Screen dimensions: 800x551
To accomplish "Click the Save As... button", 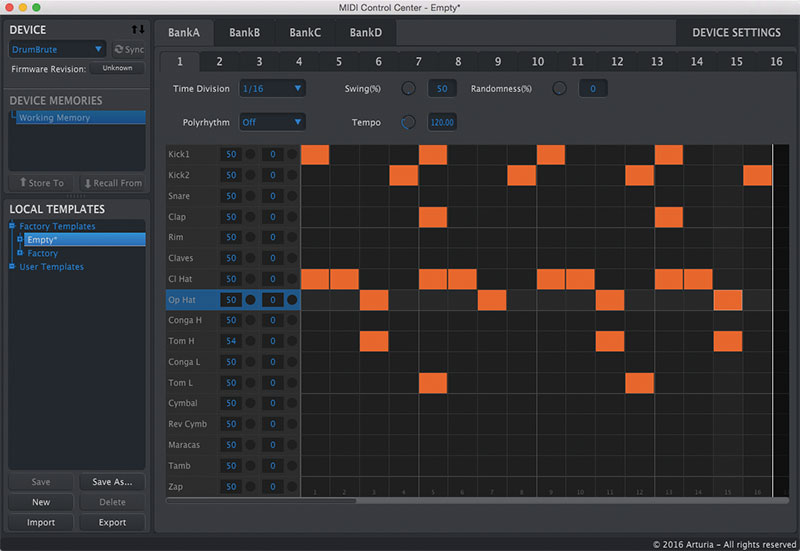I will [112, 482].
